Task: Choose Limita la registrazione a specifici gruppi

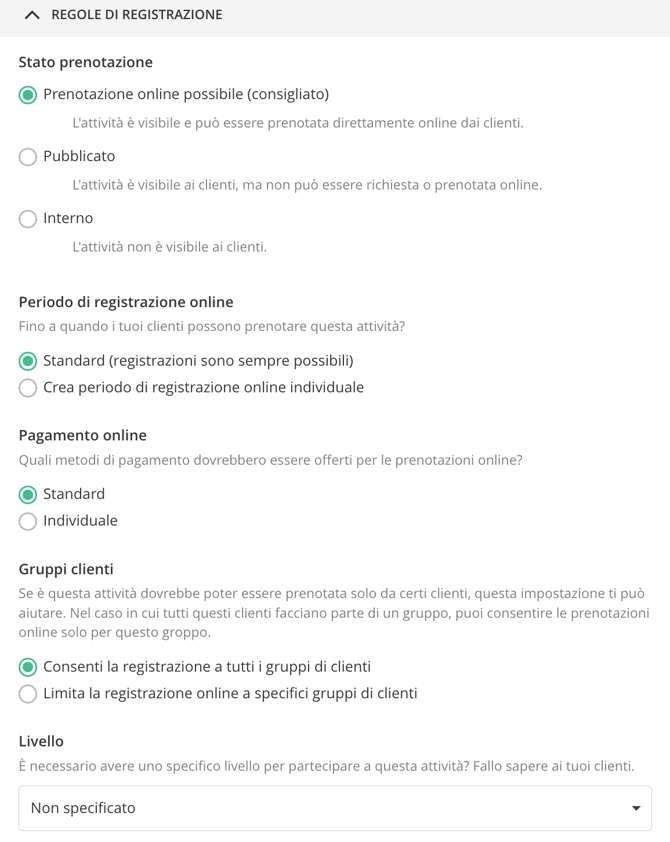Action: (28, 694)
